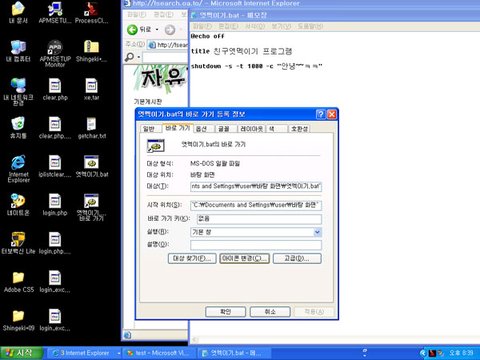Expand the Run window mode dropdown
480x360 pixels.
[x=318, y=232]
